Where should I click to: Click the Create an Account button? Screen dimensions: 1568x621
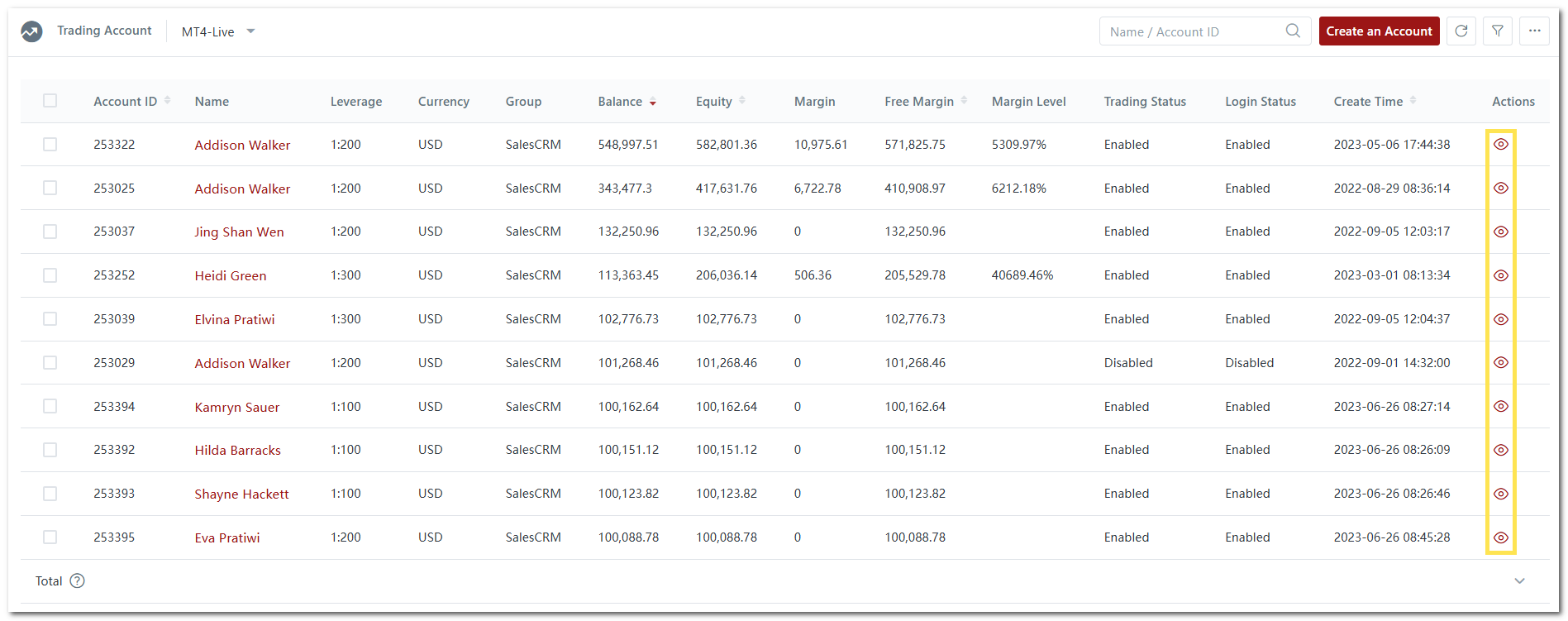point(1379,31)
